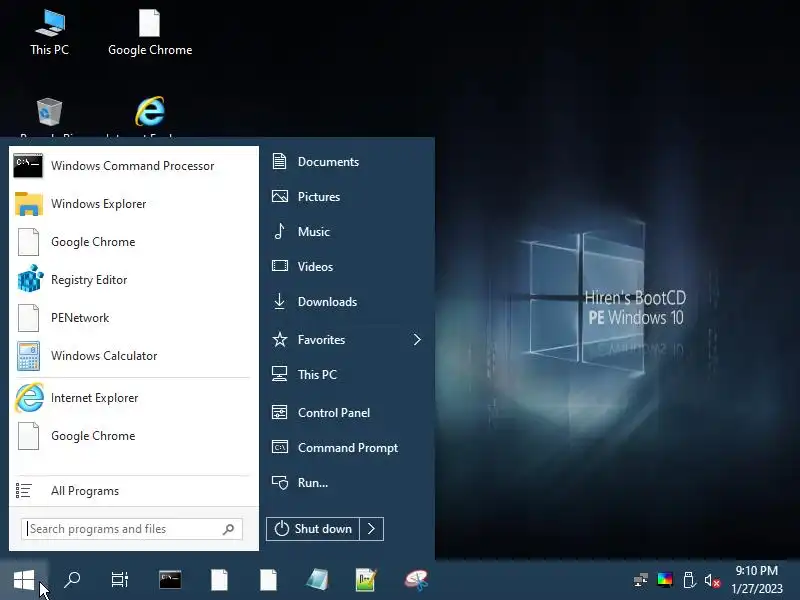Click the Downloads arrow icon
The width and height of the screenshot is (800, 600).
pyautogui.click(x=279, y=301)
